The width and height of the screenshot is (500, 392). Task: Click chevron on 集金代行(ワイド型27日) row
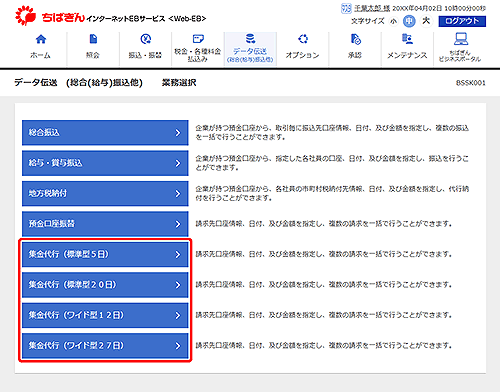tap(178, 346)
